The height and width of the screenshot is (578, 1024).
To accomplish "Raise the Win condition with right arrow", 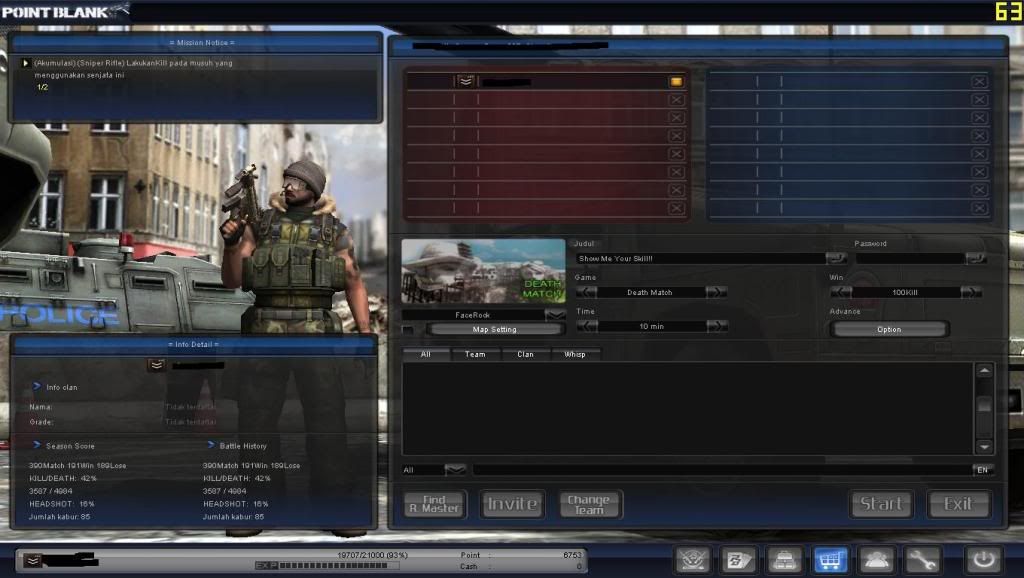I will point(971,292).
